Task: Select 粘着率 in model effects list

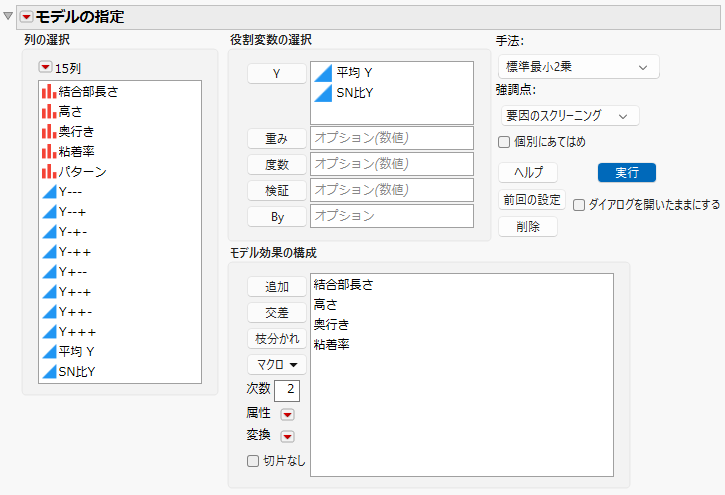Action: (x=331, y=344)
